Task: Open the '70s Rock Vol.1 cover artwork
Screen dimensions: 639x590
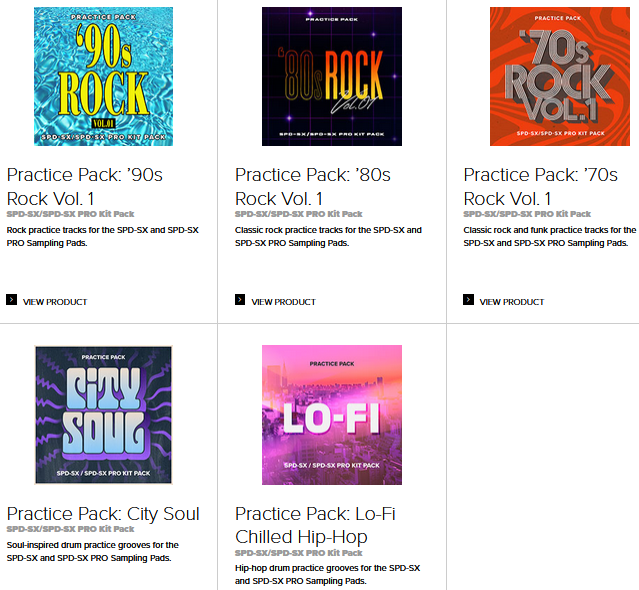Action: click(x=560, y=76)
